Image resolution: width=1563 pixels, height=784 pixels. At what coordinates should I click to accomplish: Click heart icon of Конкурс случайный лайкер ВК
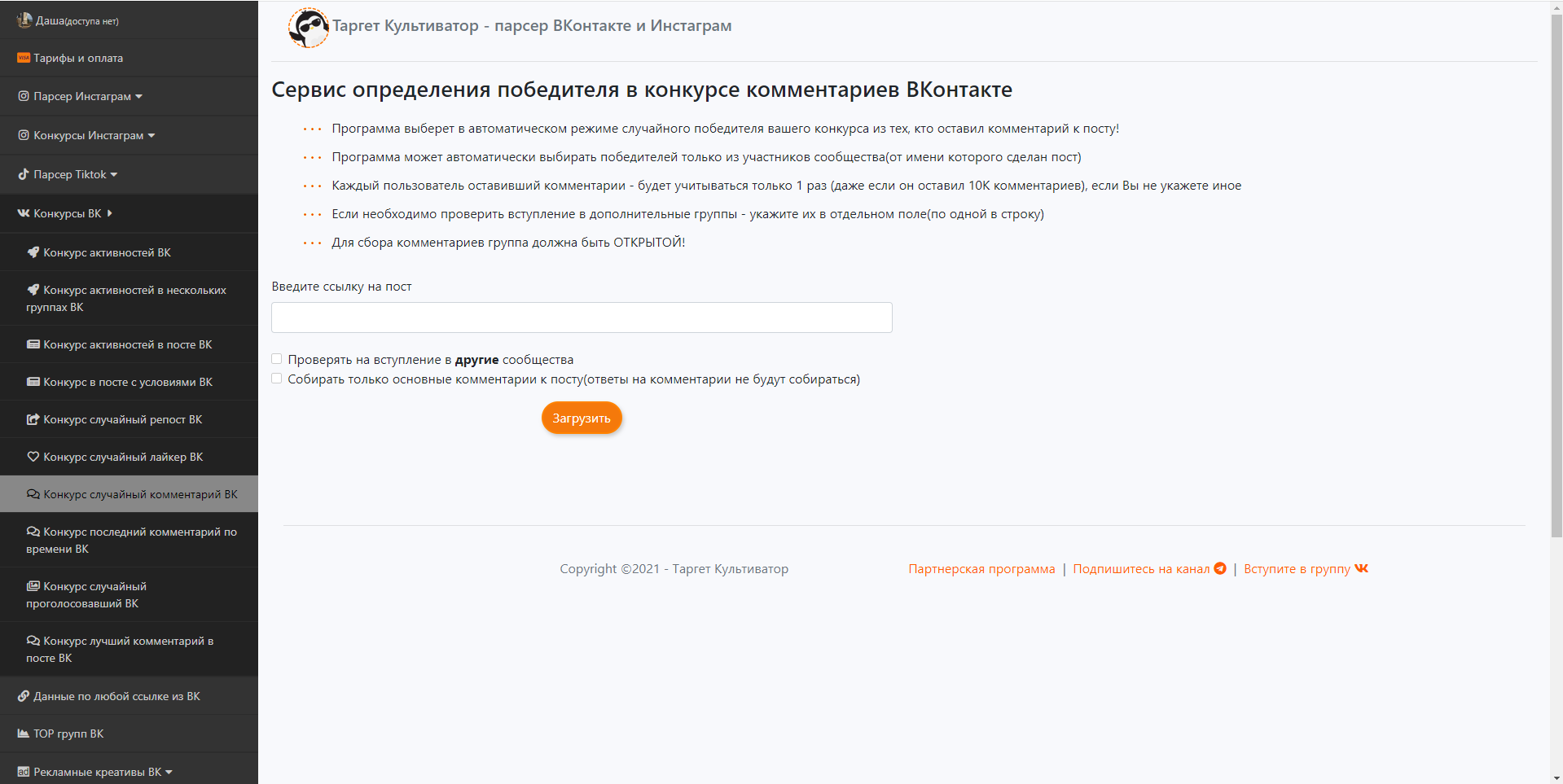click(x=33, y=457)
